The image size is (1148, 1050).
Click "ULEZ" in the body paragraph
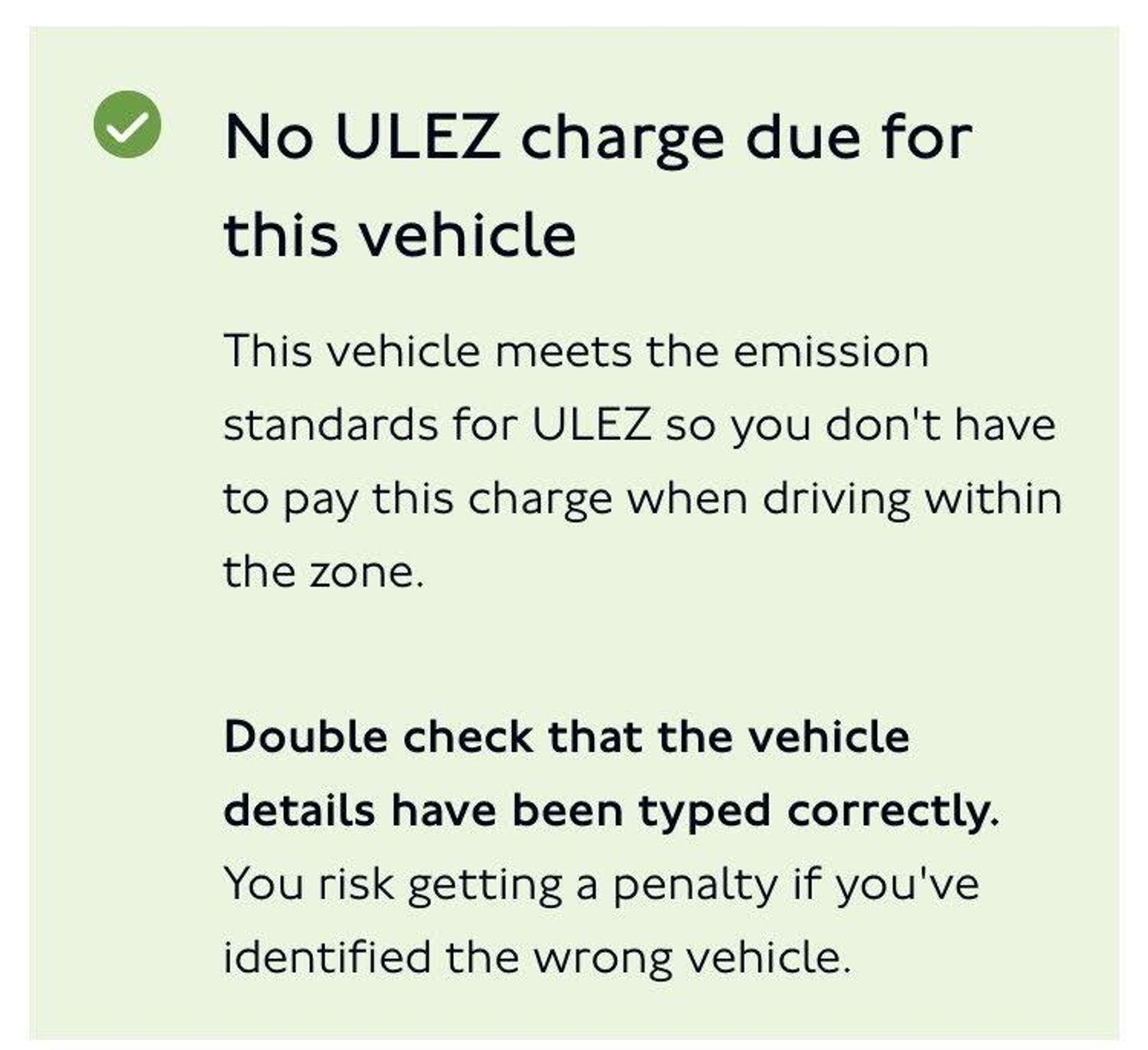point(591,424)
